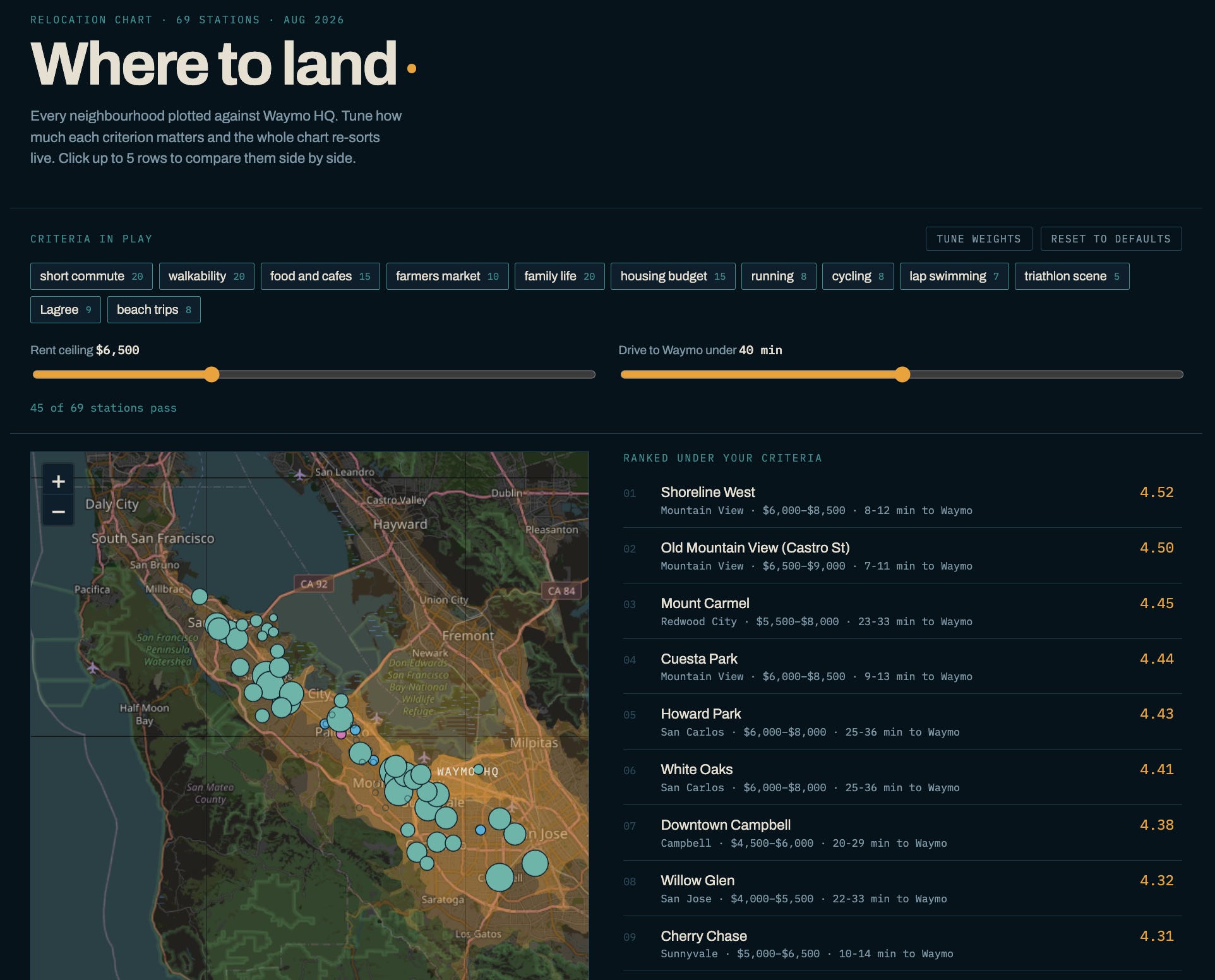Click Reset to Defaults button
The image size is (1215, 980).
1111,239
